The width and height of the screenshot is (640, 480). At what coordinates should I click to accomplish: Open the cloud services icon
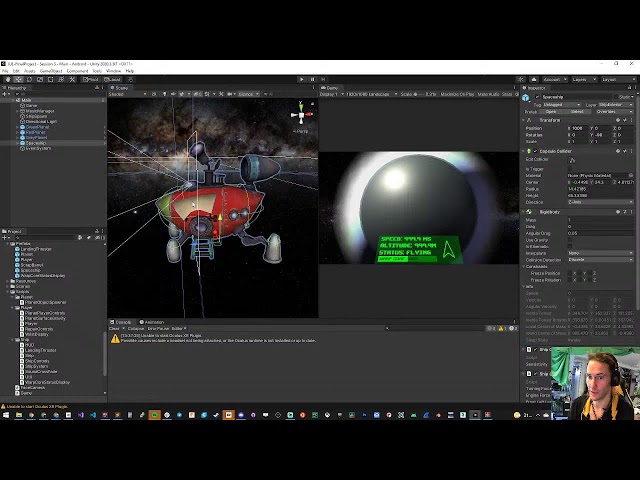coord(534,80)
